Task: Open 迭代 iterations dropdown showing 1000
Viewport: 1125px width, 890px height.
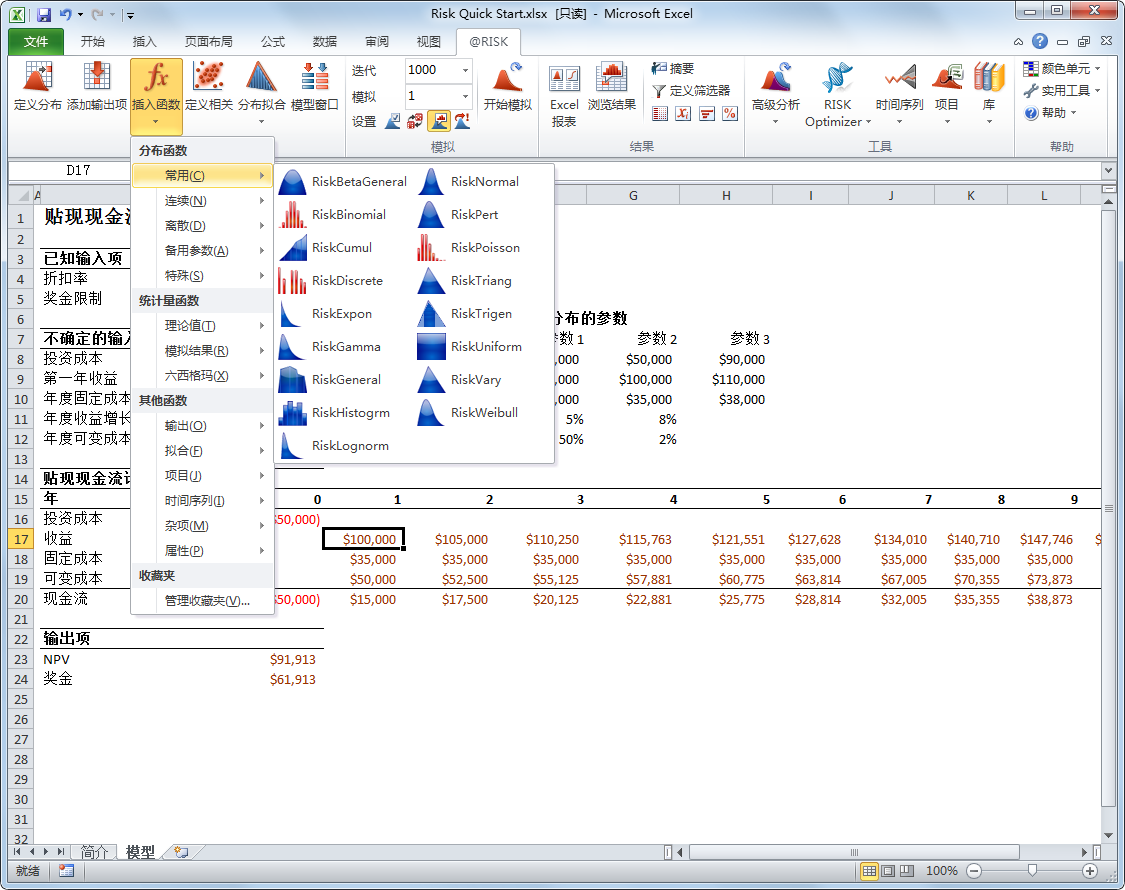Action: tap(465, 70)
